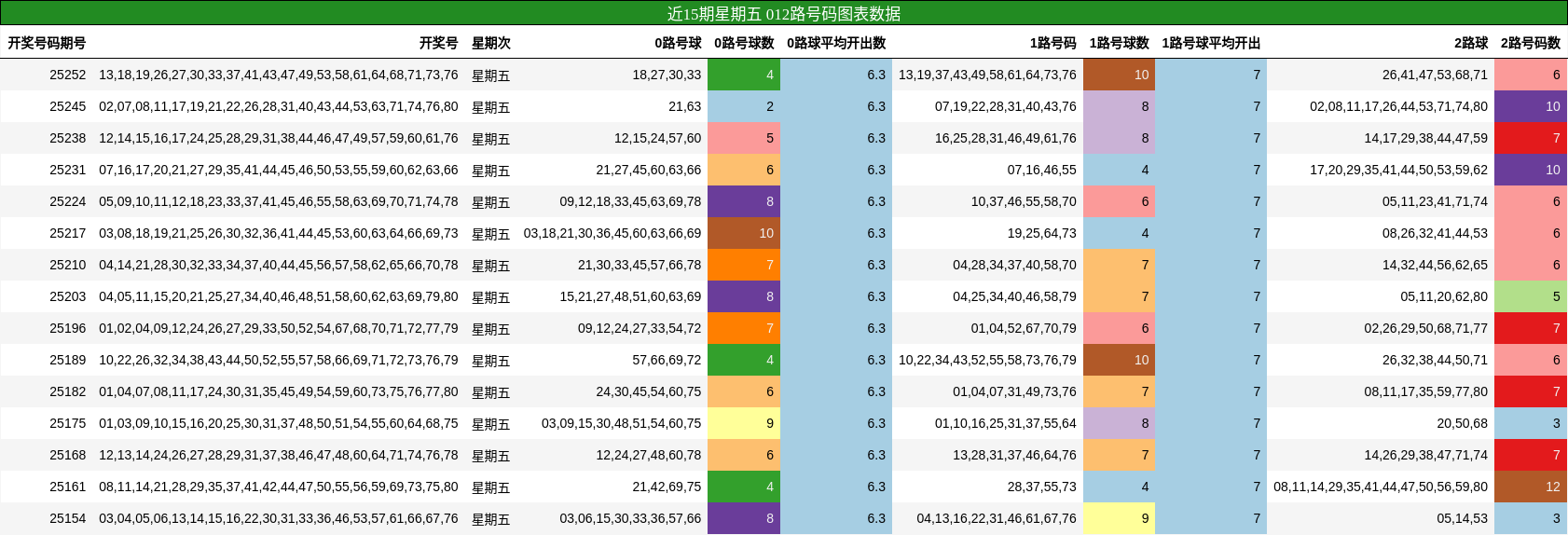
Task: Click purple 10 cell in row 25245
Action: coord(1531,106)
